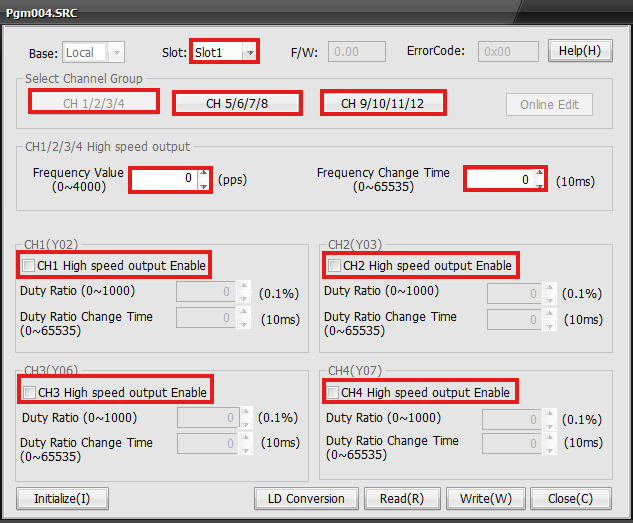Decrement Frequency Change Time spinner down

tap(539, 186)
